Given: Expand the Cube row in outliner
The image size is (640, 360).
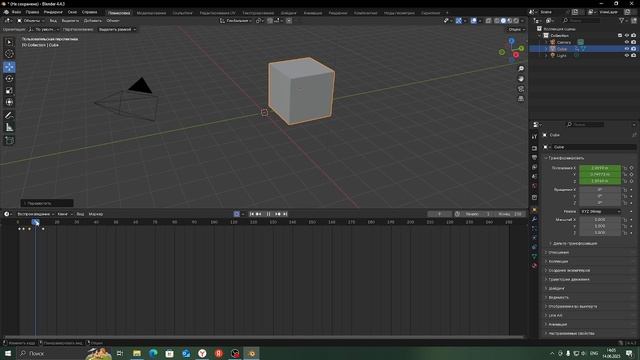Looking at the screenshot, I should [546, 49].
